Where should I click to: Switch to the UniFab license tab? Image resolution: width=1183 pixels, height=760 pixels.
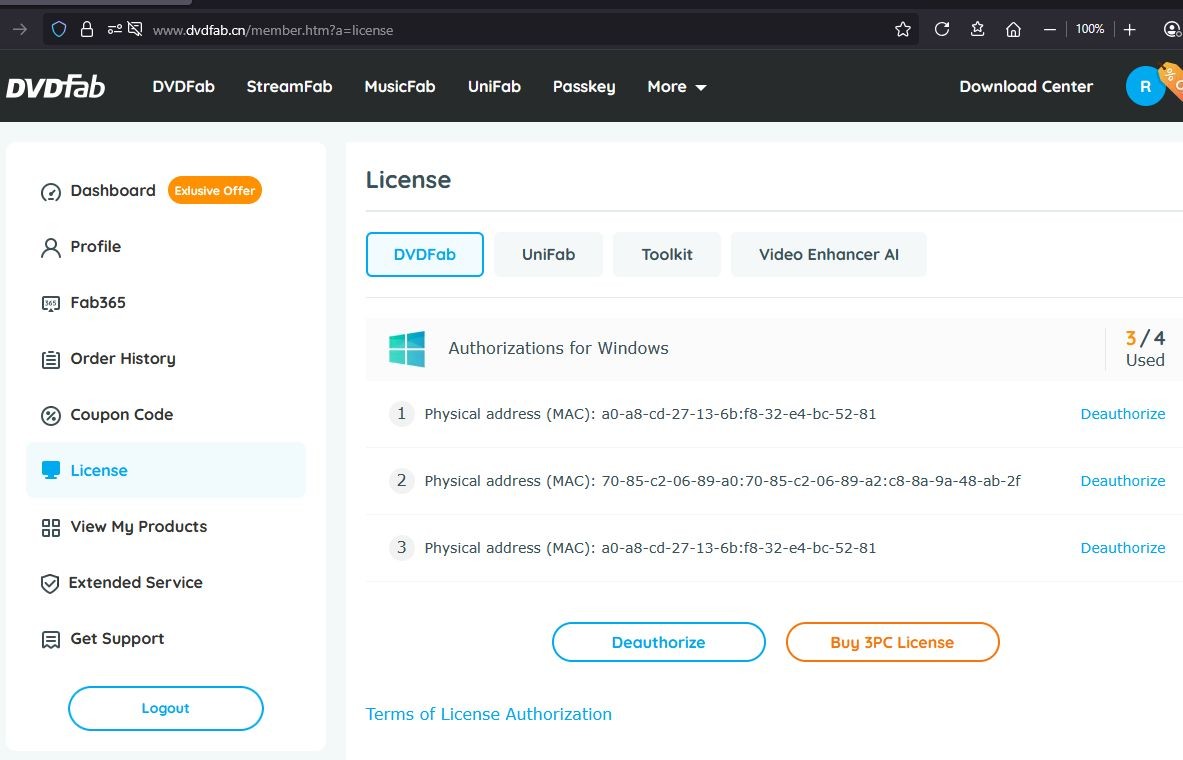[548, 254]
